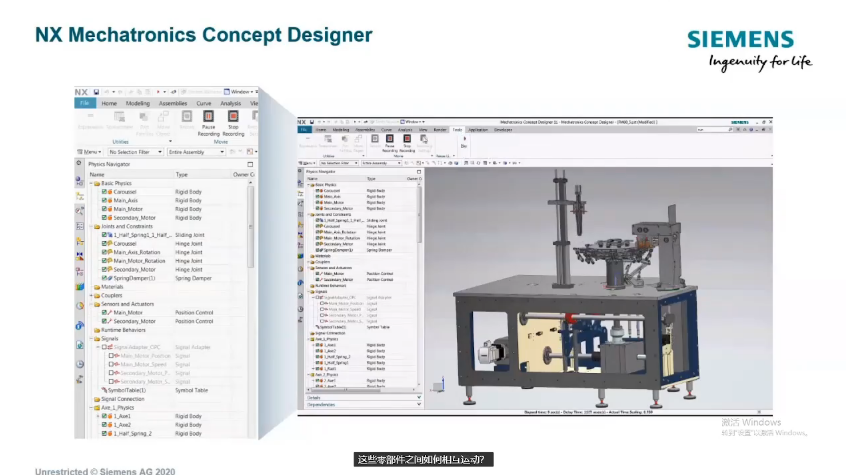This screenshot has height=475, width=846.
Task: Maximize the Physics Navigator in the magnified panel
Action: pyautogui.click(x=250, y=164)
